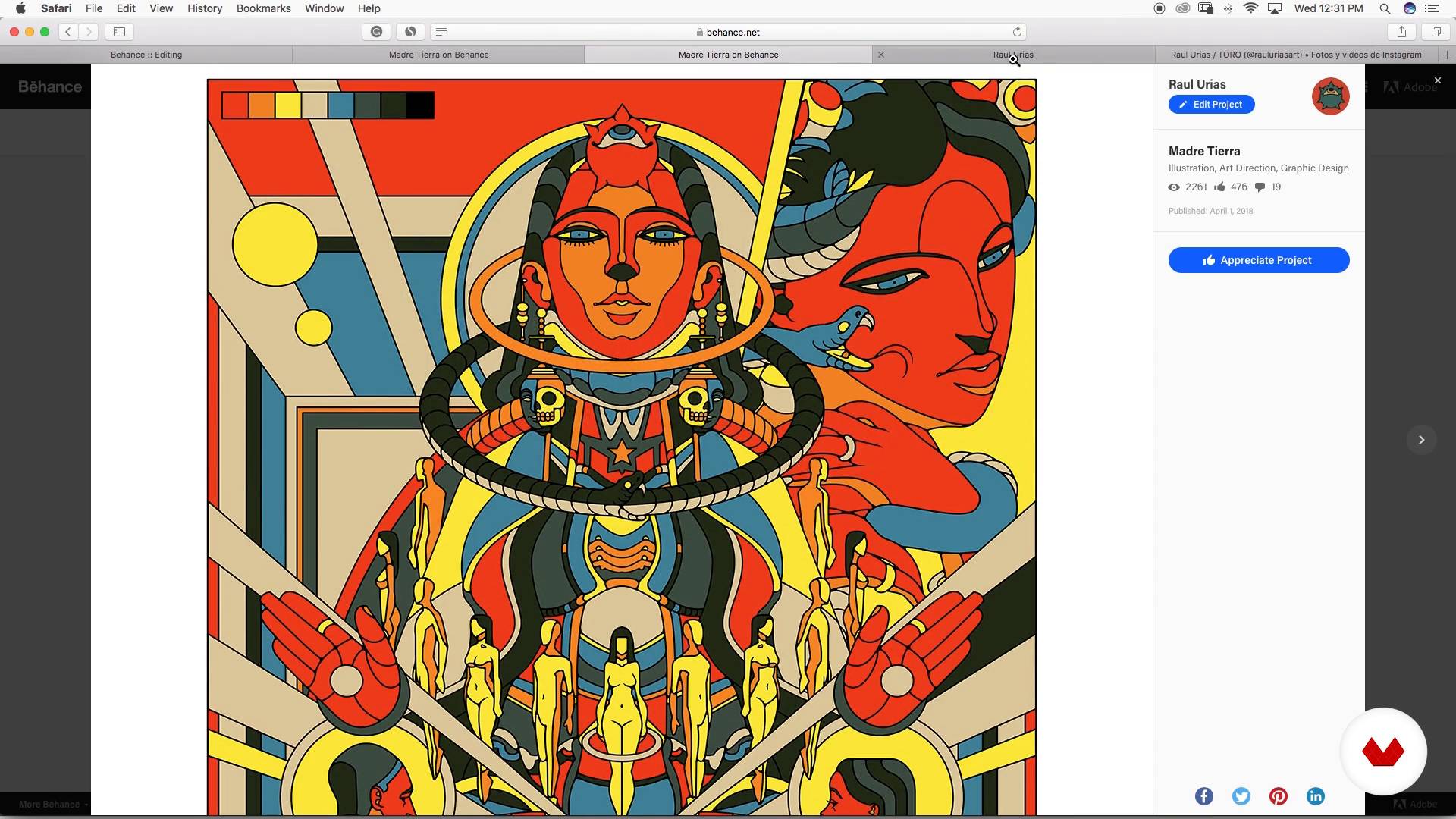Click the yellow swatch in artwork palette
This screenshot has width=1456, height=819.
288,105
